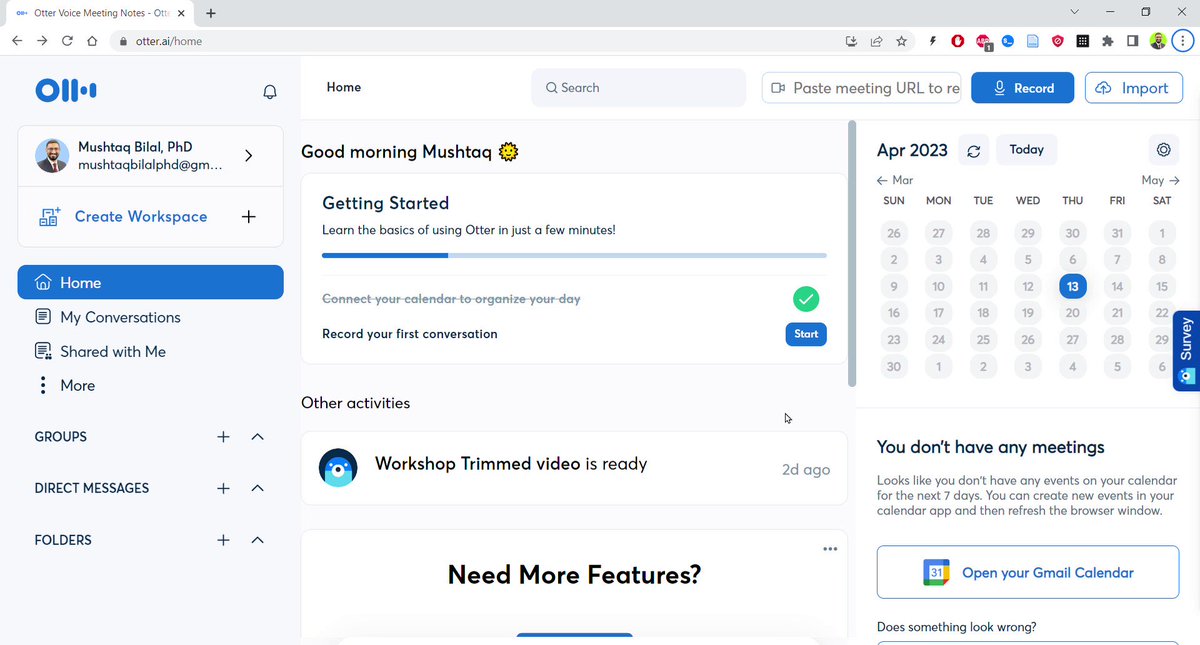
Task: Go back in browser
Action: coord(17,41)
